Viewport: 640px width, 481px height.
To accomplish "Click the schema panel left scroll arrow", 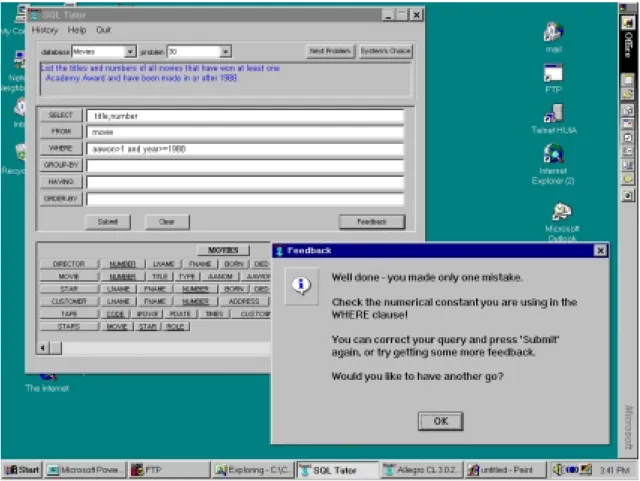I will (42, 348).
